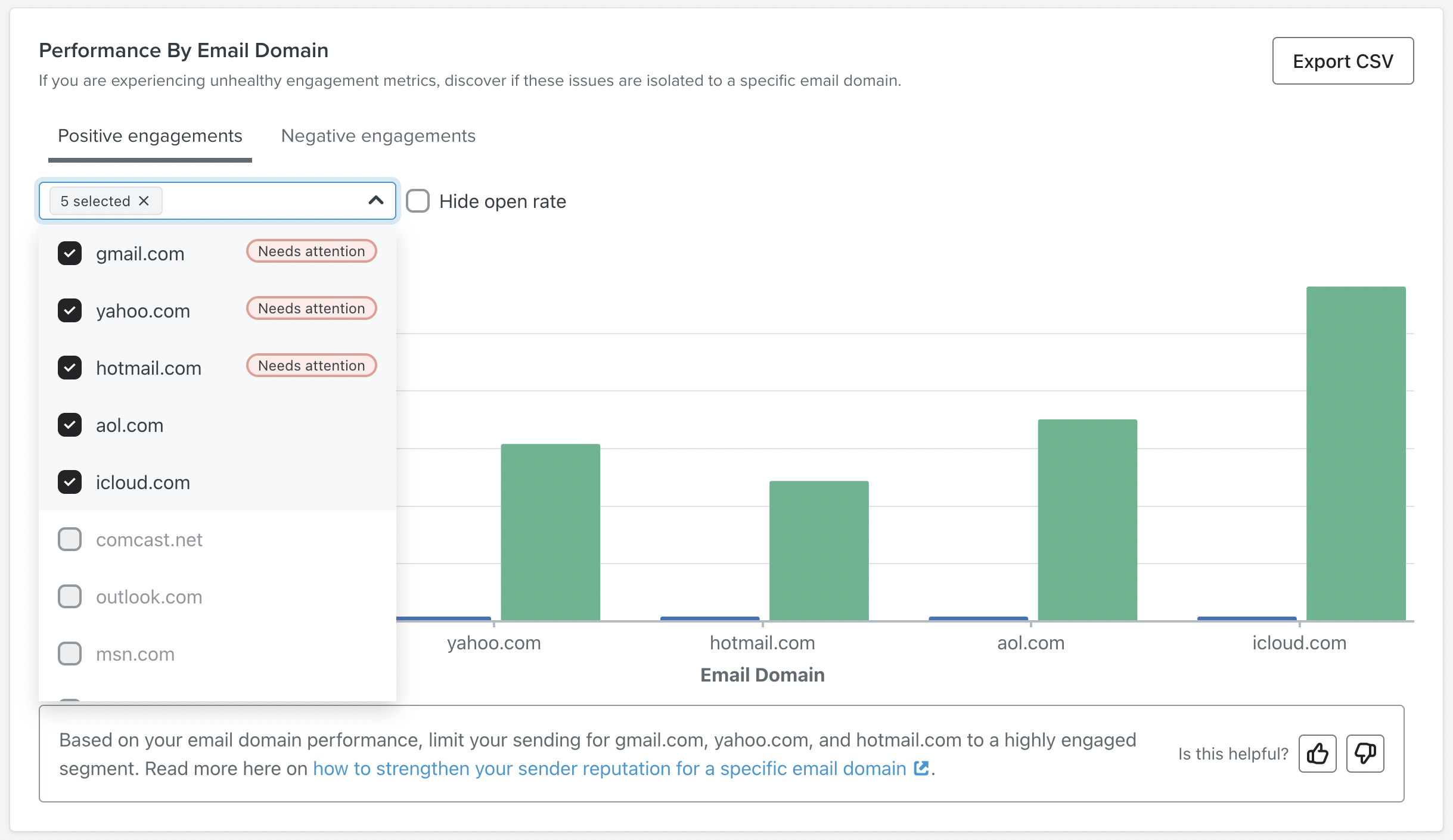Click the gmail.com Needs attention badge
The image size is (1453, 840).
[311, 251]
